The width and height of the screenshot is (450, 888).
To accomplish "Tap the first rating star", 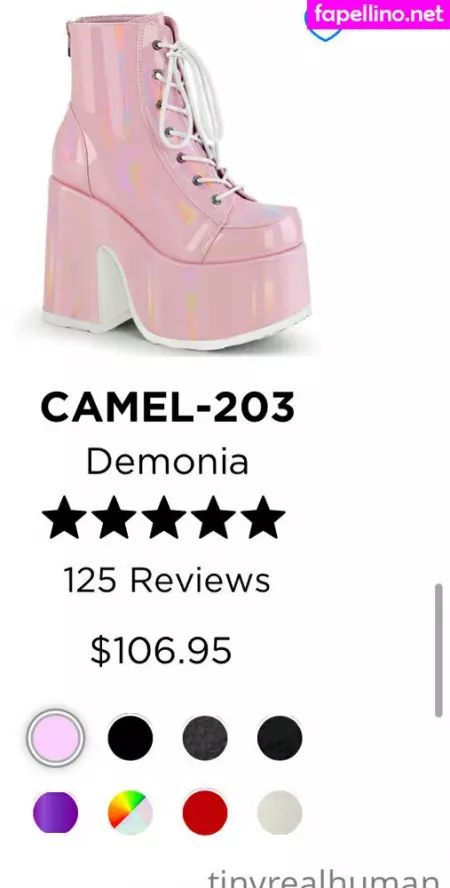I will (65, 517).
